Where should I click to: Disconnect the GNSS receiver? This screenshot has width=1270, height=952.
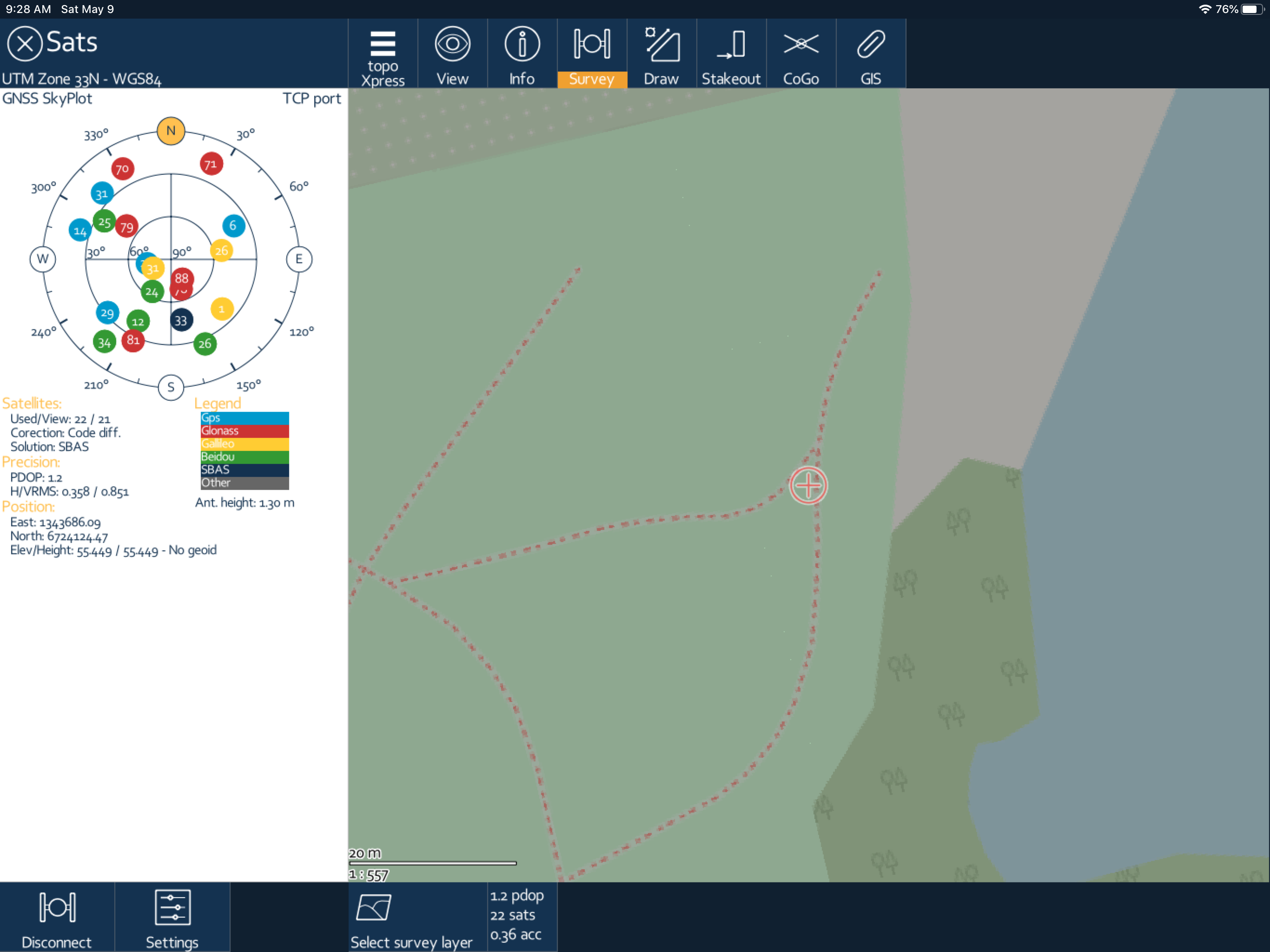point(57,917)
